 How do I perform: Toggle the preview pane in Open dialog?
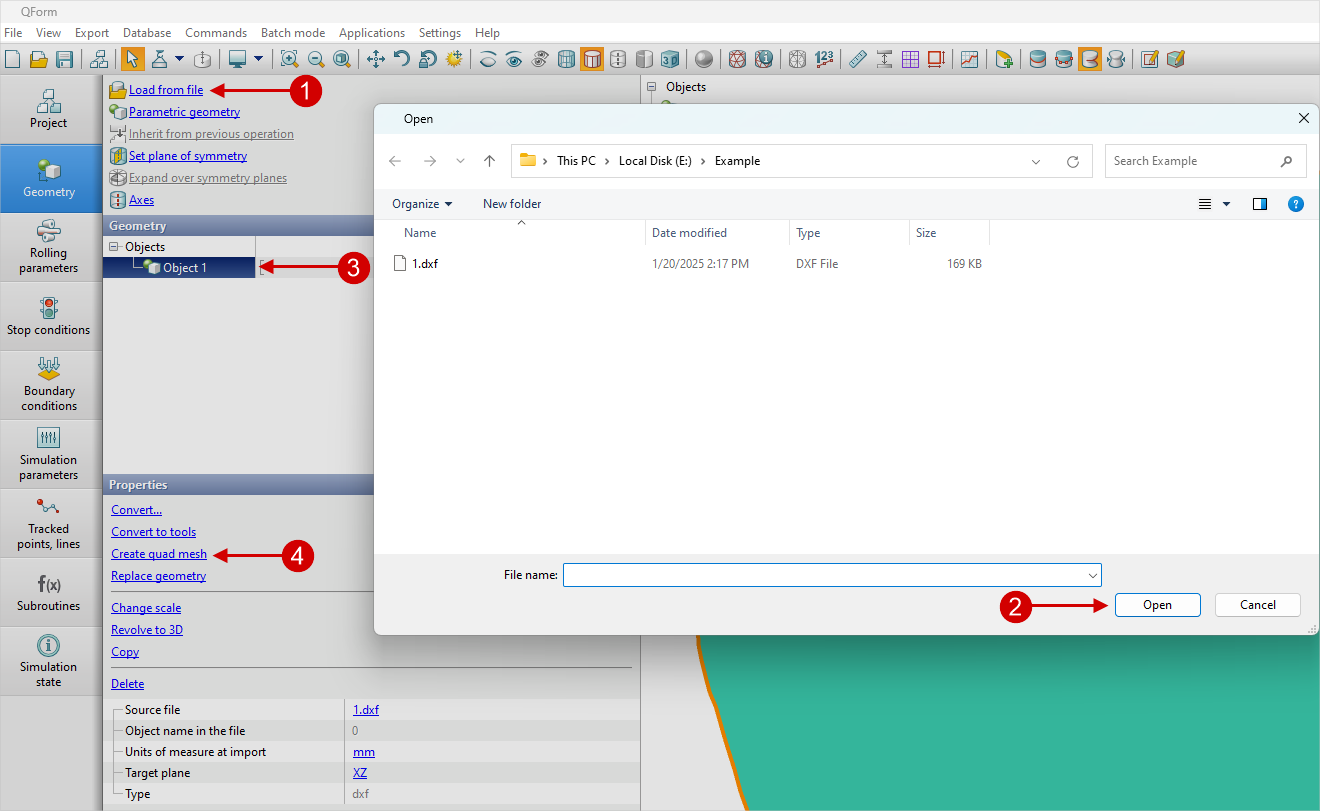coord(1260,204)
